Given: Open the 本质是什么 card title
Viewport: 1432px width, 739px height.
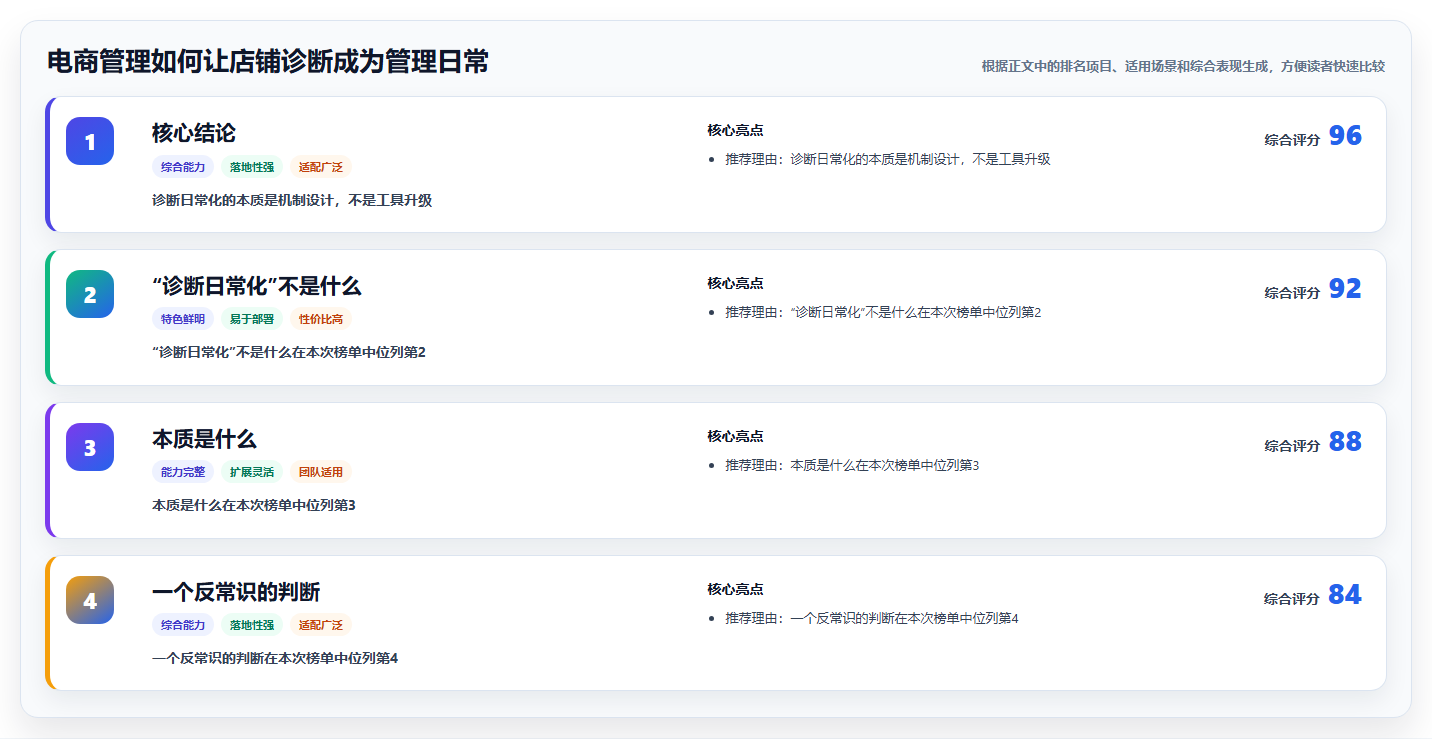Looking at the screenshot, I should 204,439.
